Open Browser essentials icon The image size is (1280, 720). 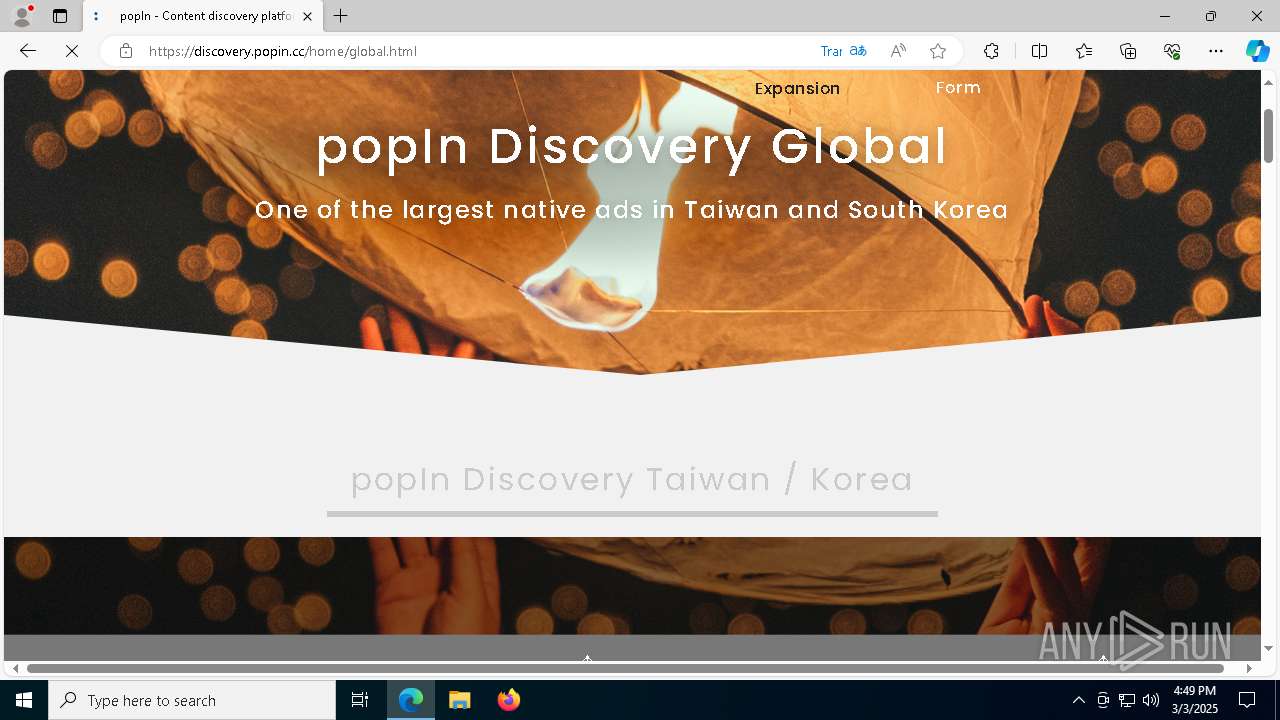pos(1172,51)
